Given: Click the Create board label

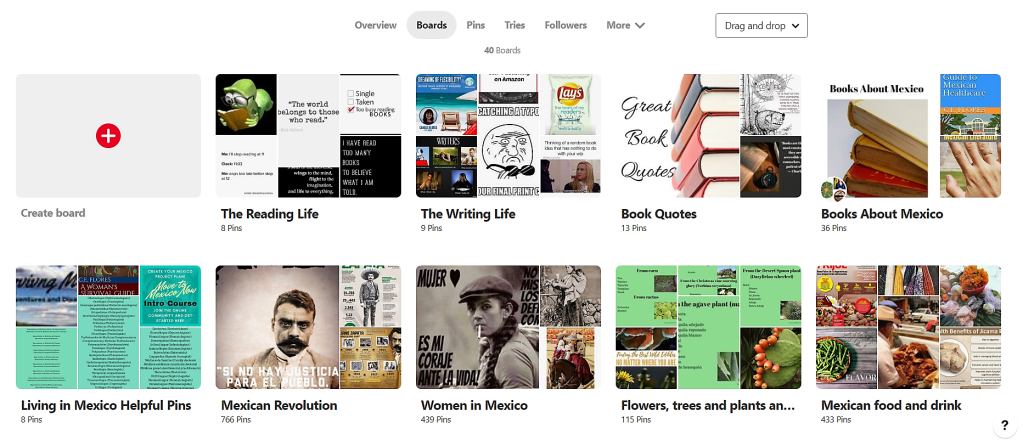Looking at the screenshot, I should coord(53,213).
